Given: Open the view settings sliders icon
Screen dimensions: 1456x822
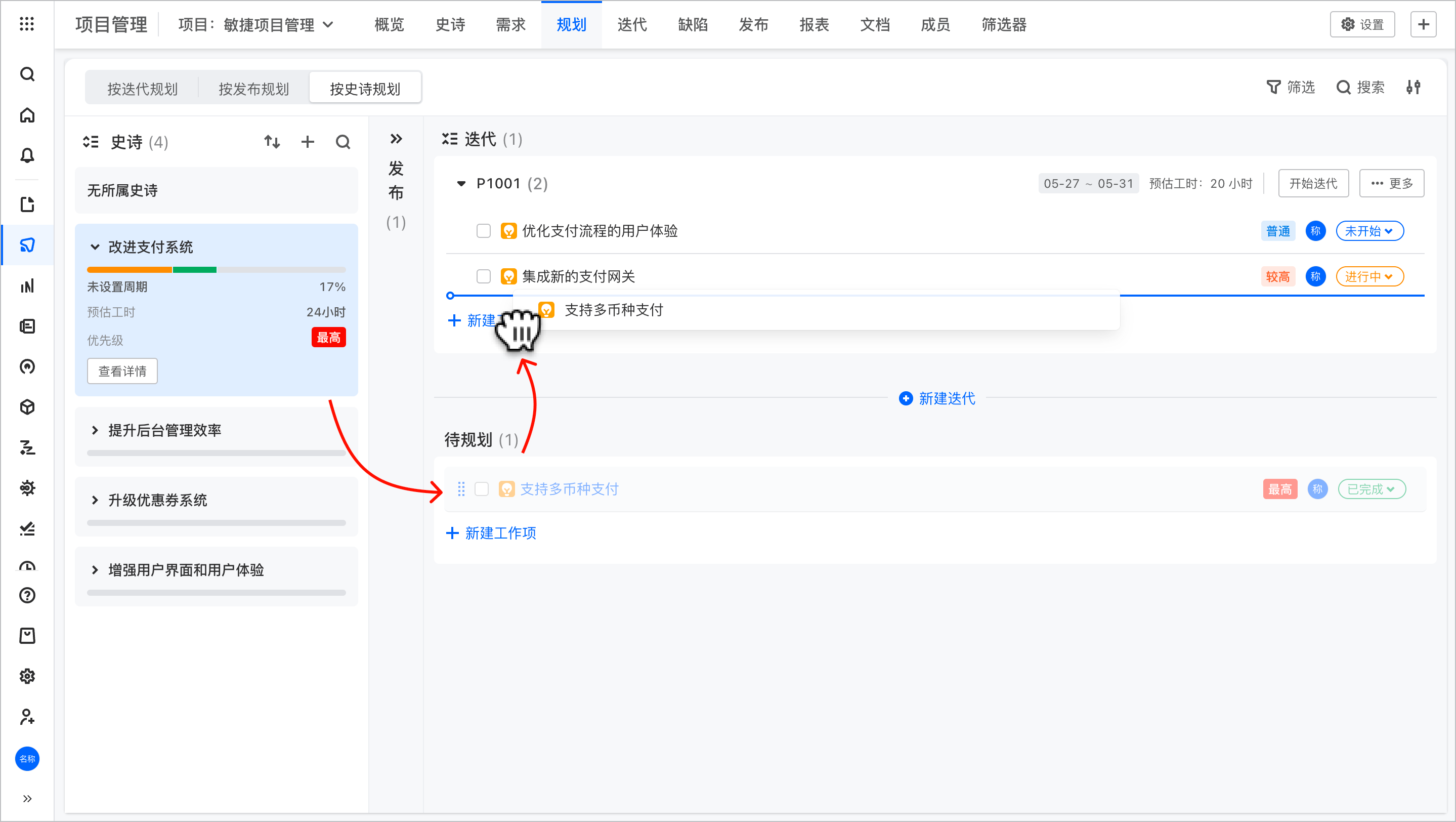Looking at the screenshot, I should (1414, 87).
